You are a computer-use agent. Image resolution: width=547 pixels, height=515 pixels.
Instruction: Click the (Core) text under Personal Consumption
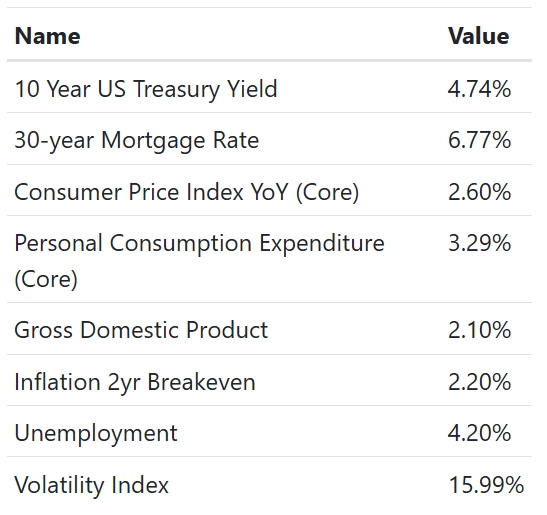pos(46,279)
